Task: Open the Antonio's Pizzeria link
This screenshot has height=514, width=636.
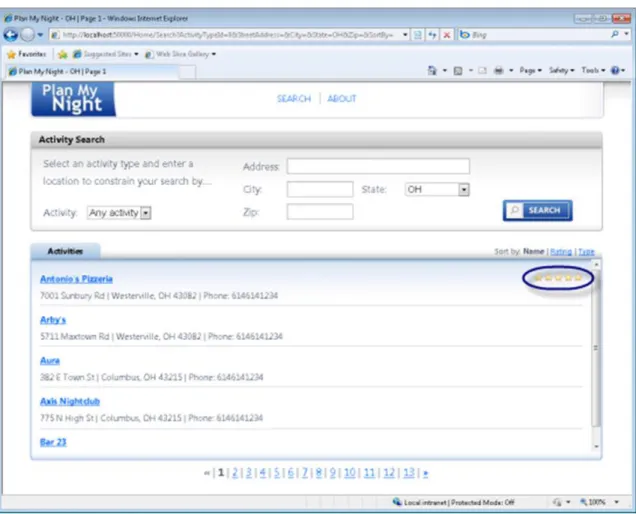Action: click(76, 279)
